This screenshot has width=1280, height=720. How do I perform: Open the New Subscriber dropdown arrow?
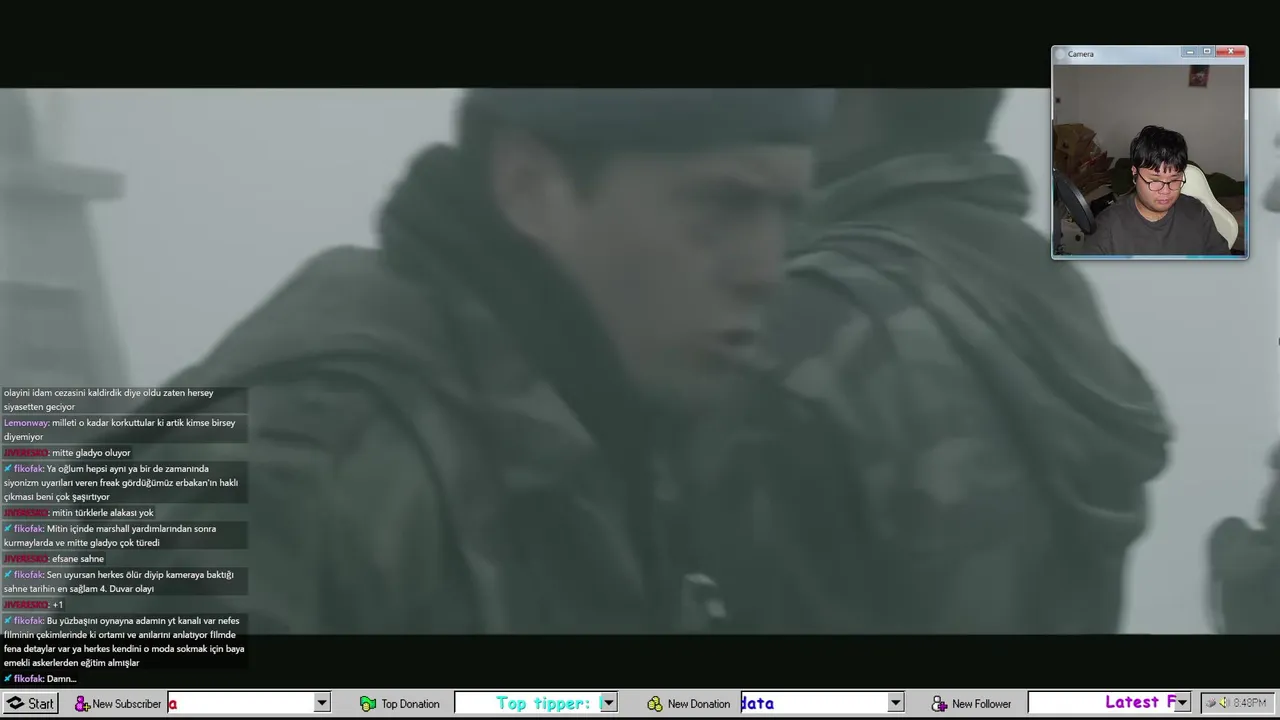[321, 703]
